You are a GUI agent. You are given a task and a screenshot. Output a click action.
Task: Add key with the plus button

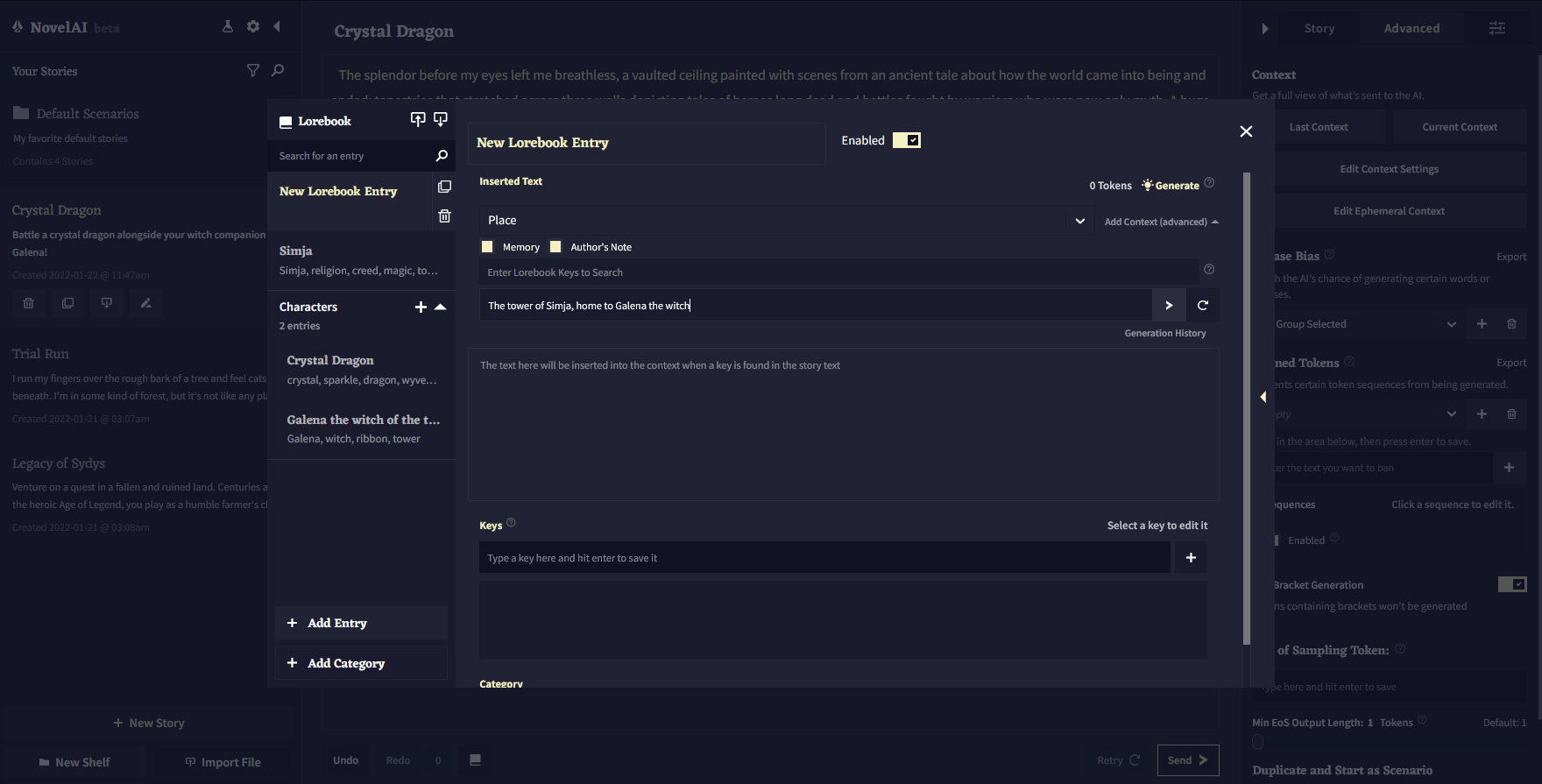1191,557
